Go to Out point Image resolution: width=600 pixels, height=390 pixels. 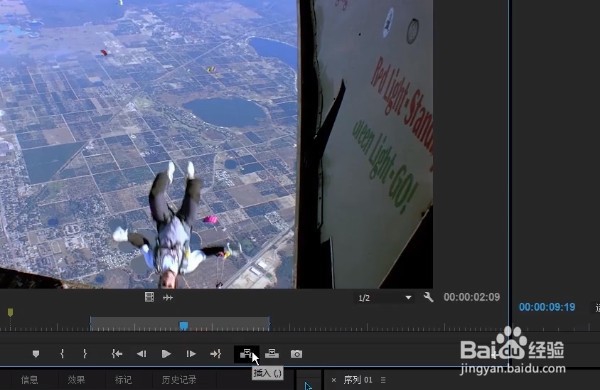216,354
